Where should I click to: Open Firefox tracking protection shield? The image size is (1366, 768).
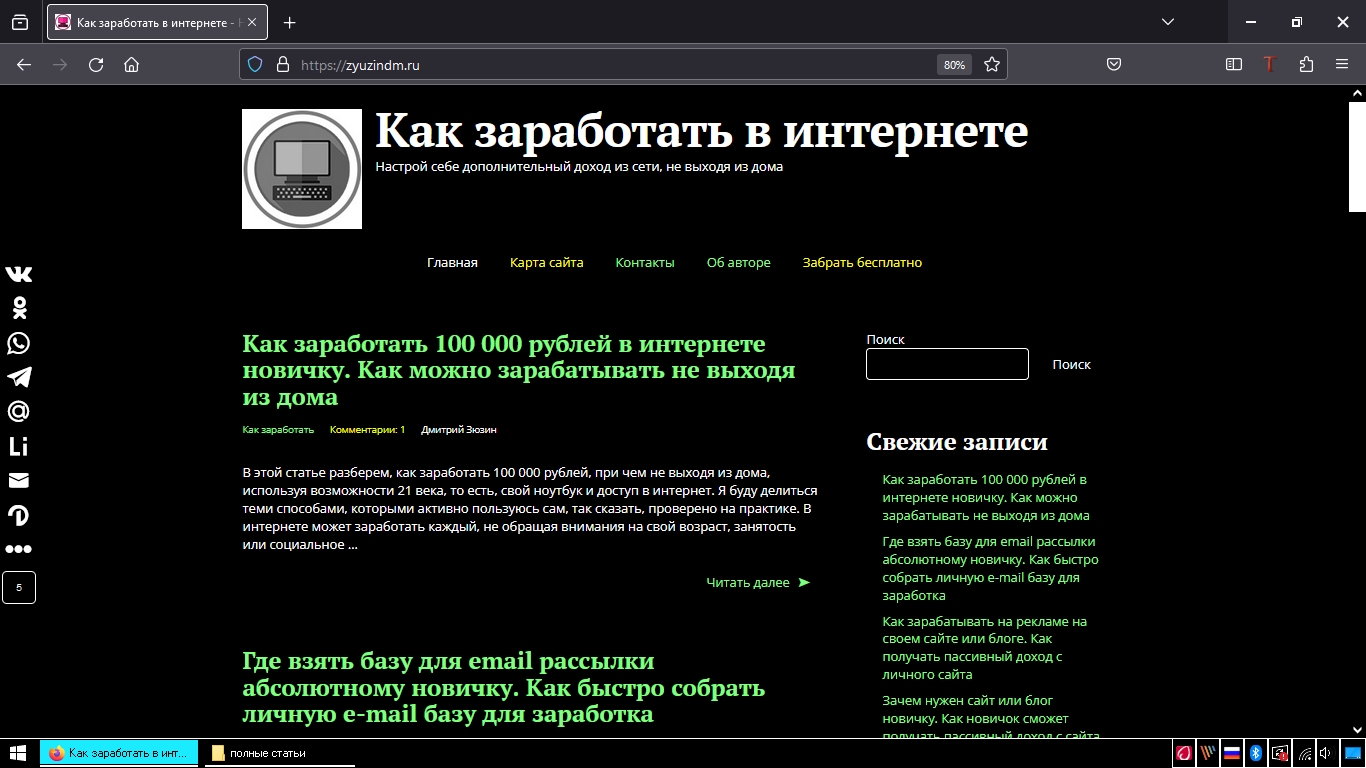click(x=255, y=64)
